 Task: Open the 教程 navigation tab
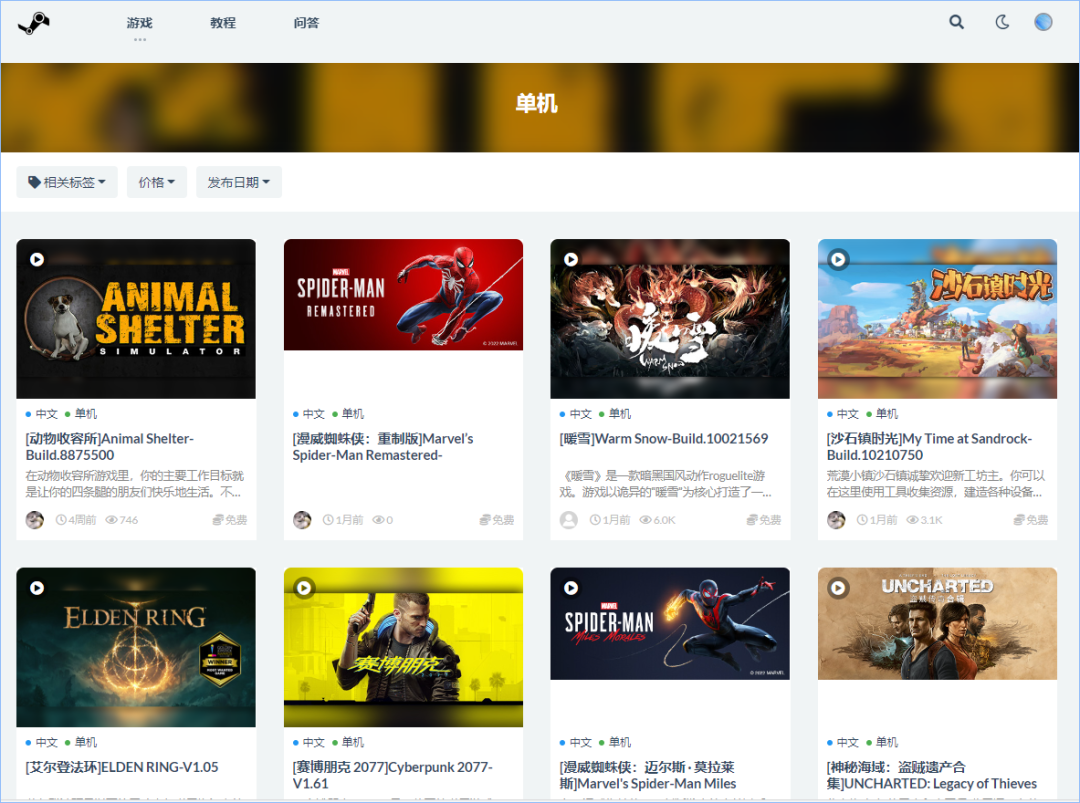click(x=223, y=23)
